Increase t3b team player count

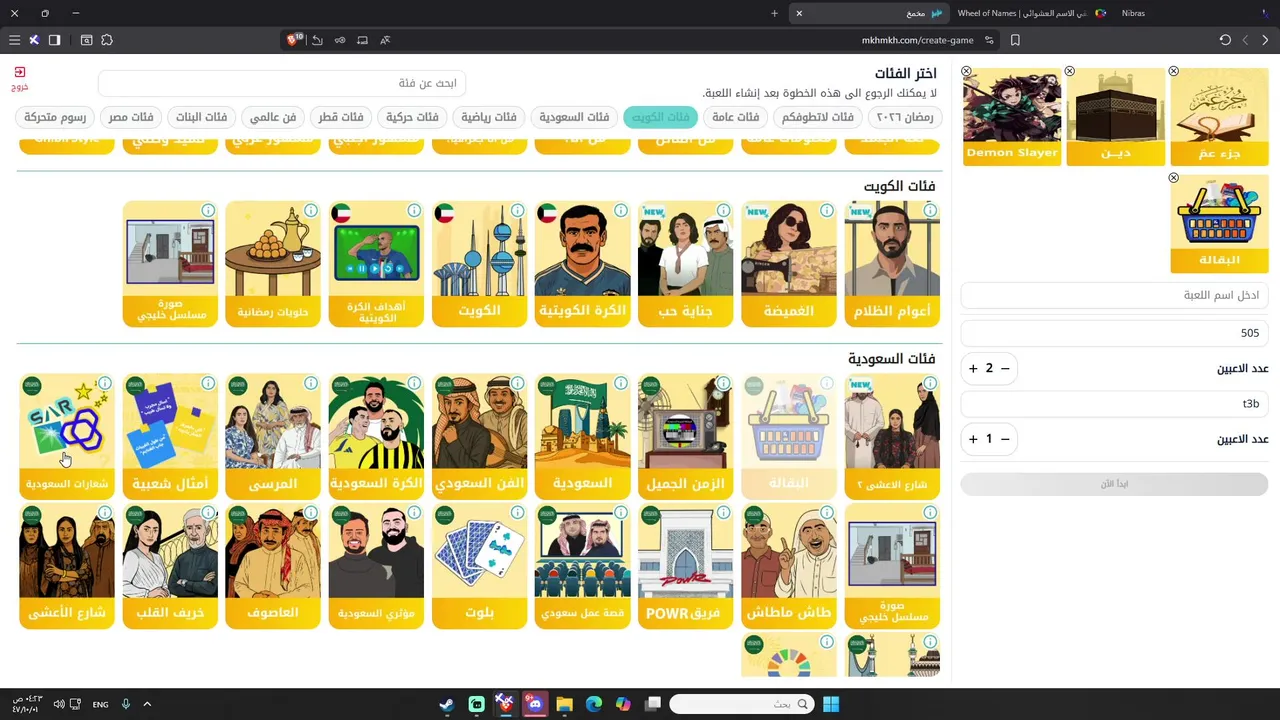[973, 439]
